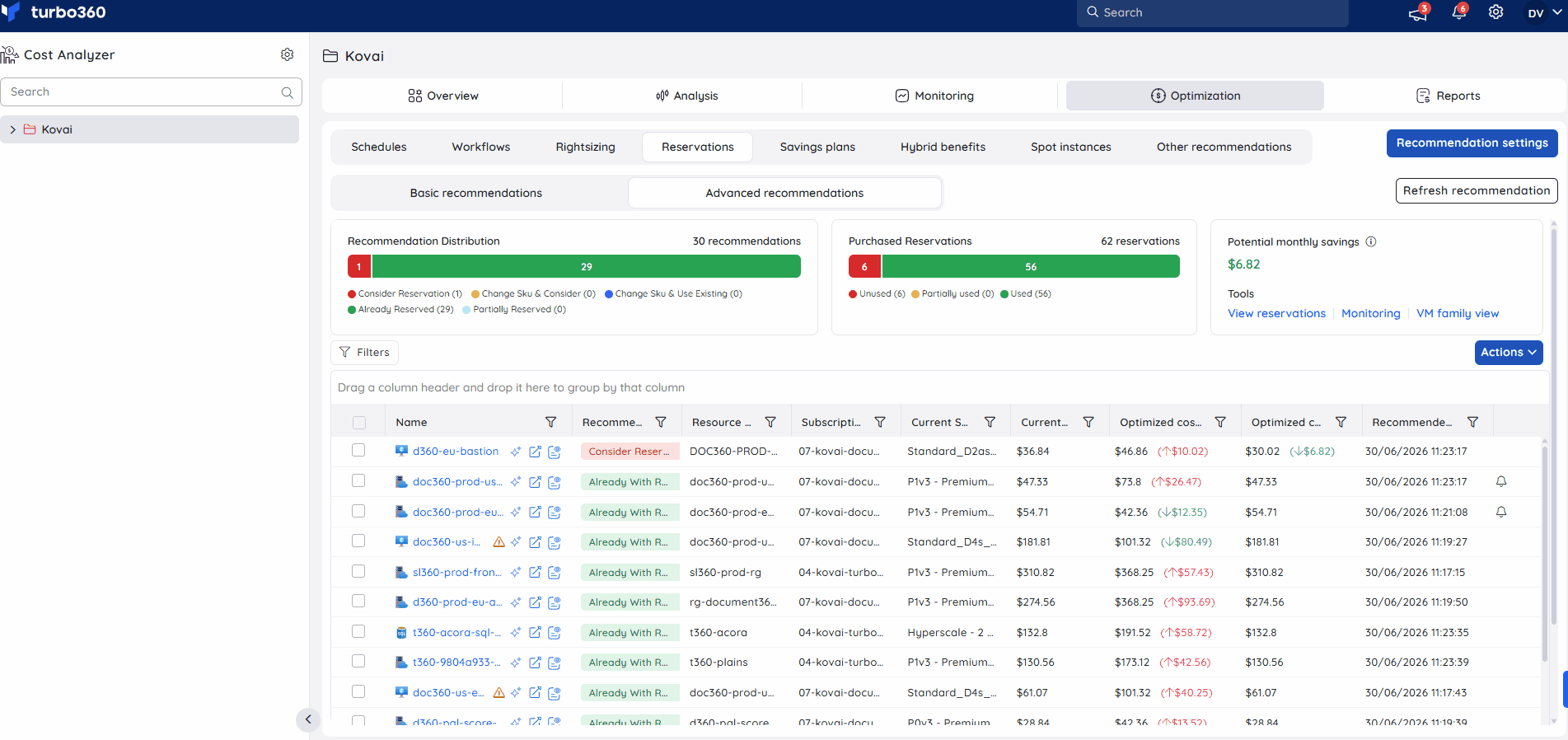Switch to the Analysis tab
Screen dimensions: 1568x740
tap(686, 96)
